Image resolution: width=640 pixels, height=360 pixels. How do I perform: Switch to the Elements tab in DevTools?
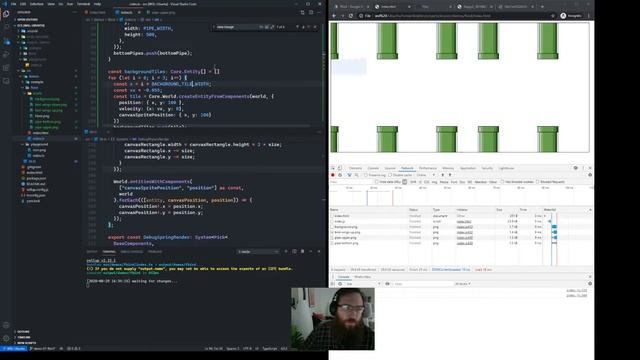click(355, 168)
